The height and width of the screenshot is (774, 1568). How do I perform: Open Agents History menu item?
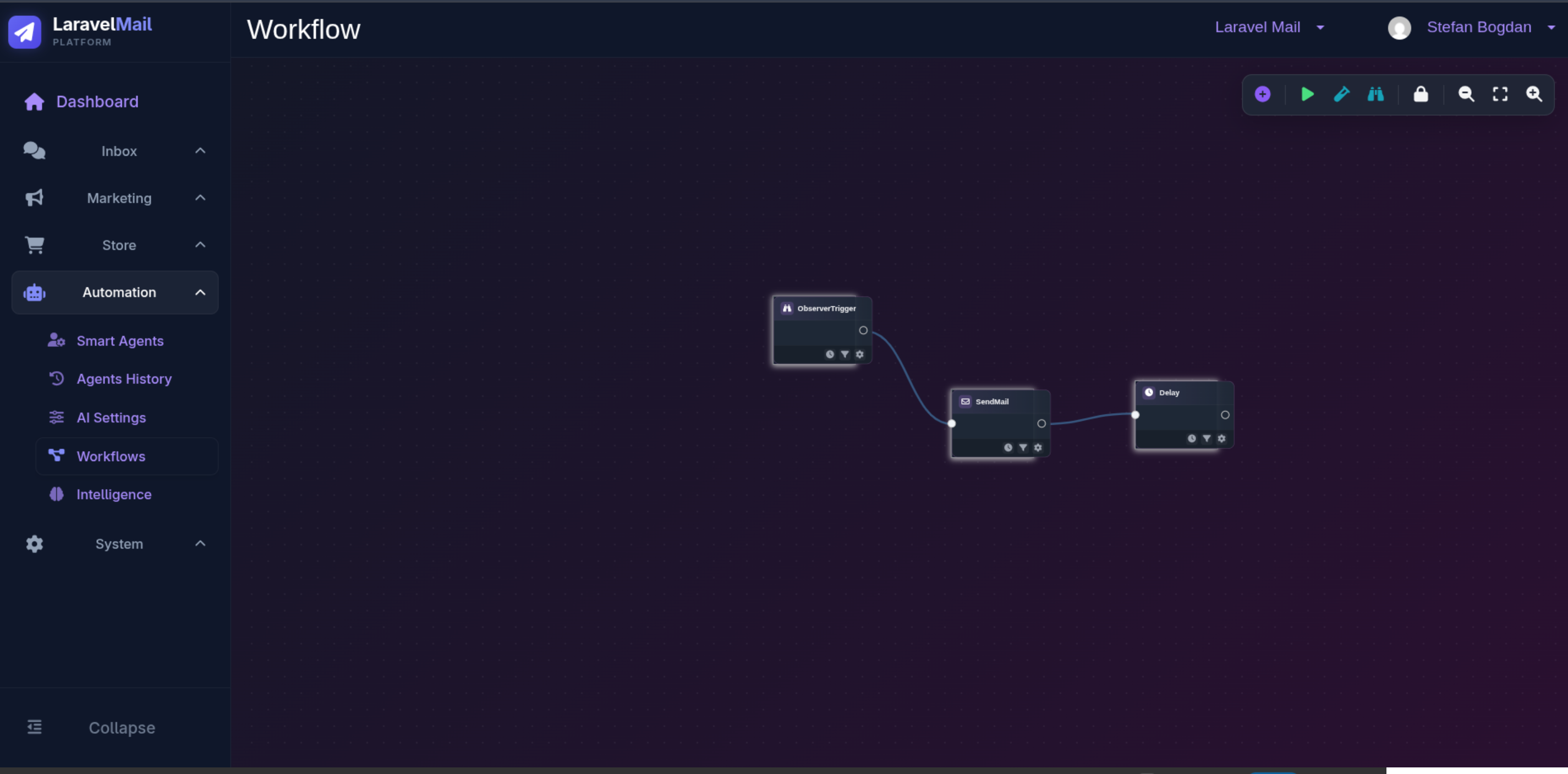point(124,379)
